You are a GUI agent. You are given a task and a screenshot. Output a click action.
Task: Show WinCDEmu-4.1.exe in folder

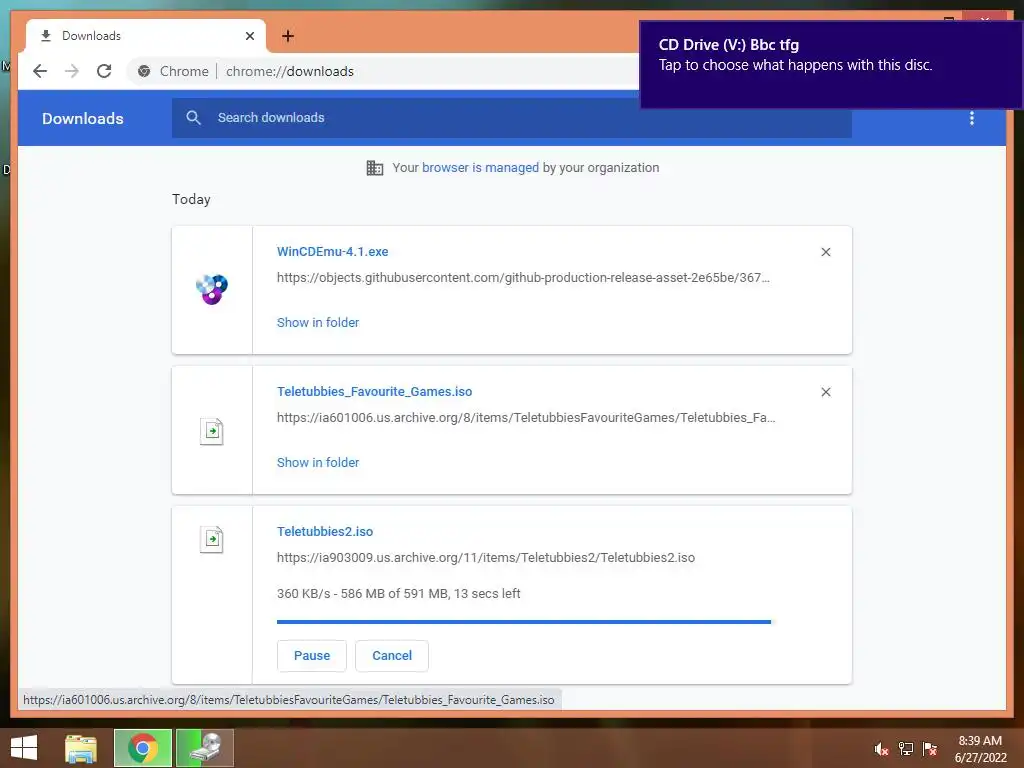[318, 323]
